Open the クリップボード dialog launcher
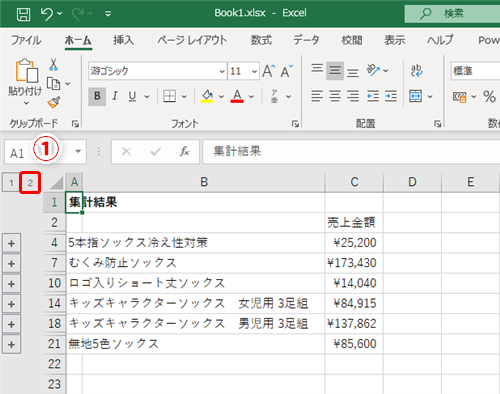The image size is (500, 394). (x=76, y=124)
